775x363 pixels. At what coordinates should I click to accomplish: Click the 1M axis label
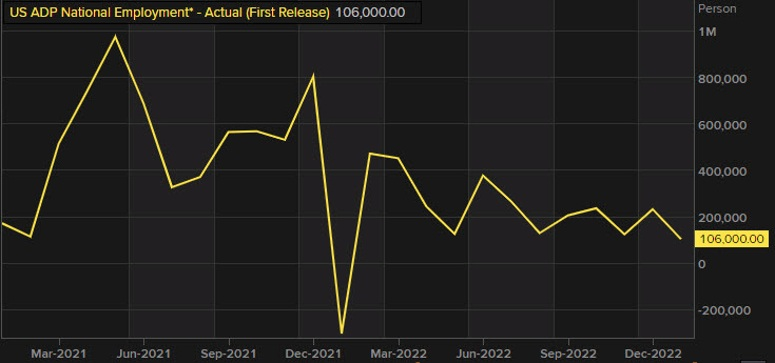pos(708,32)
